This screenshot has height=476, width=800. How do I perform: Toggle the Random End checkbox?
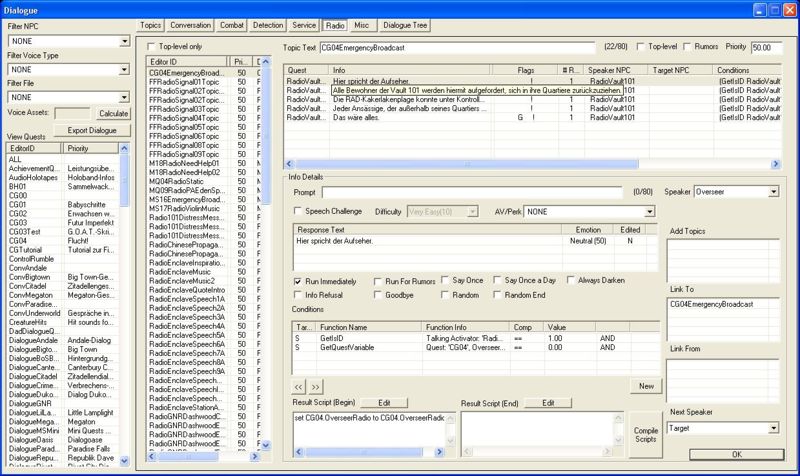coord(497,295)
